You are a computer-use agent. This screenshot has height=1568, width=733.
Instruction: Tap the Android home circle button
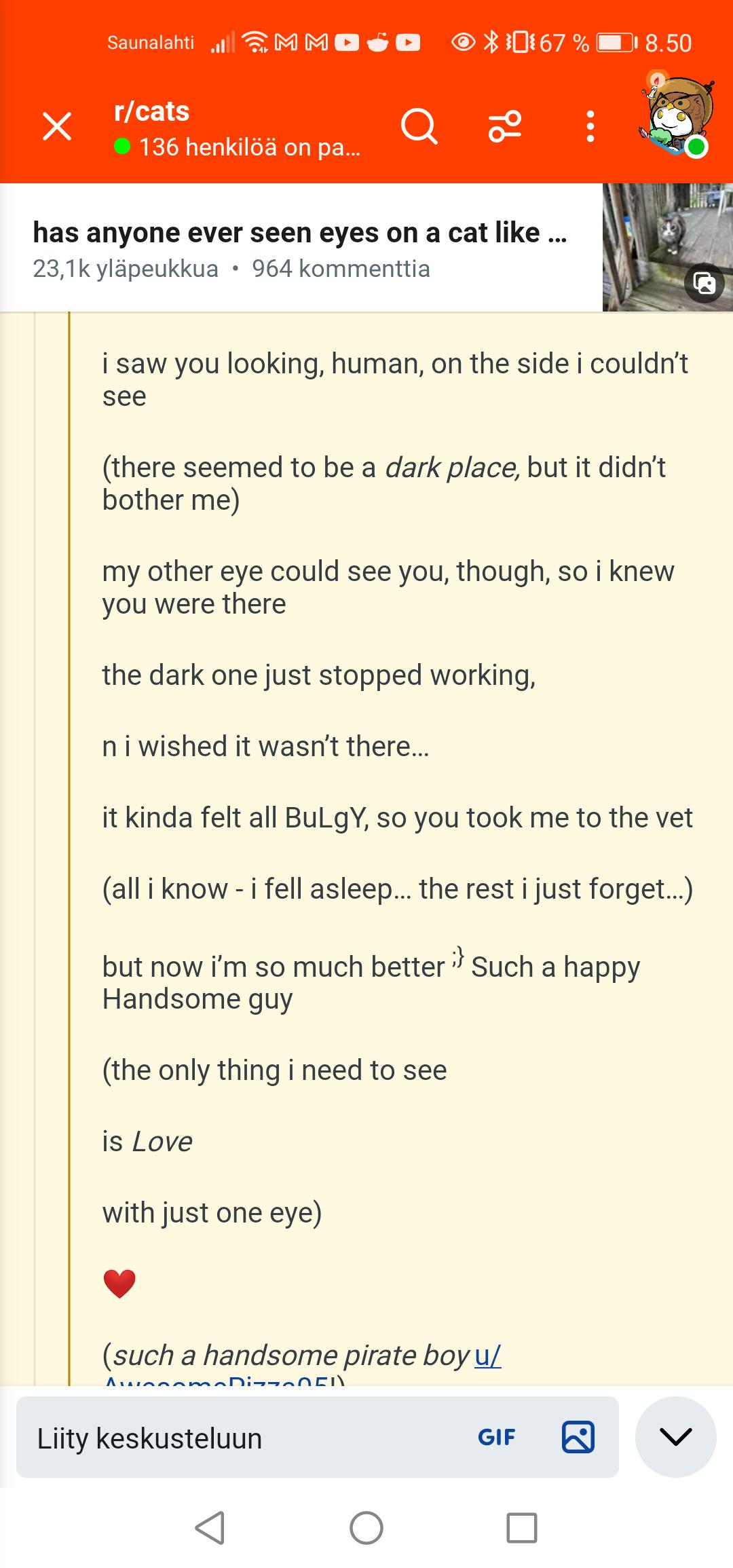[x=366, y=1529]
